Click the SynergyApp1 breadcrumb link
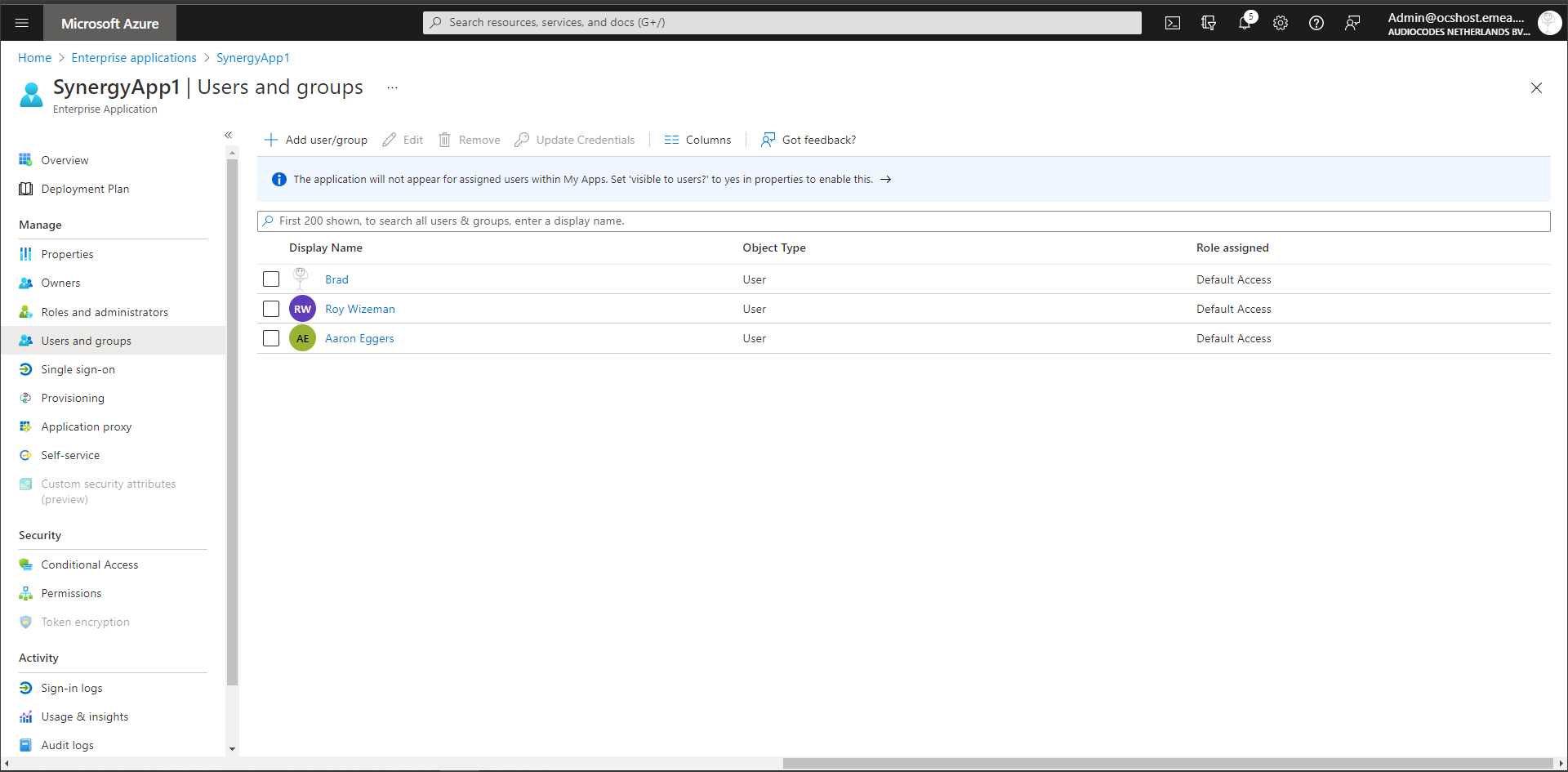The height and width of the screenshot is (772, 1568). [253, 58]
